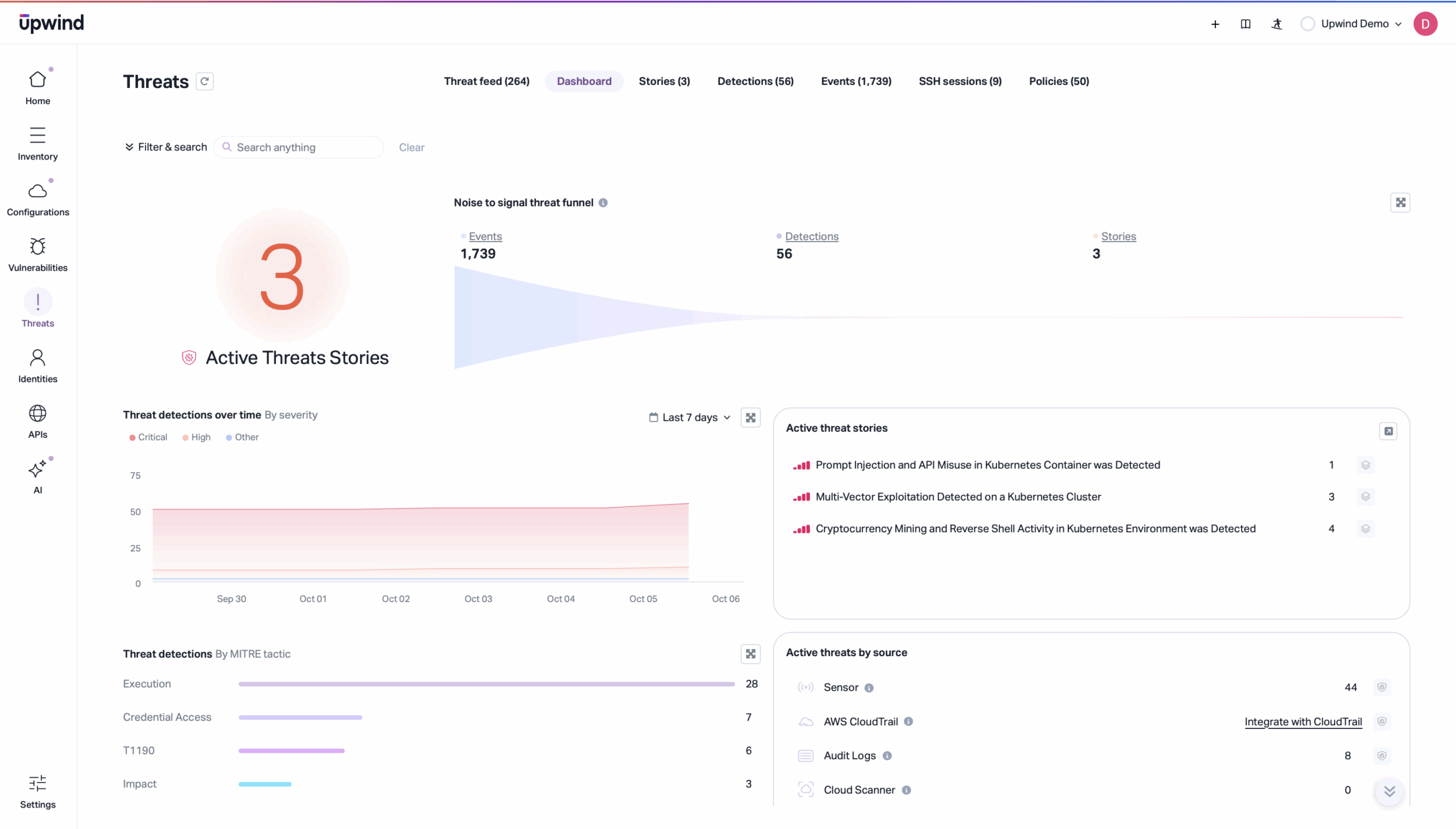Open the AI sparkle icon in sidebar
This screenshot has width=1456, height=829.
(37, 469)
